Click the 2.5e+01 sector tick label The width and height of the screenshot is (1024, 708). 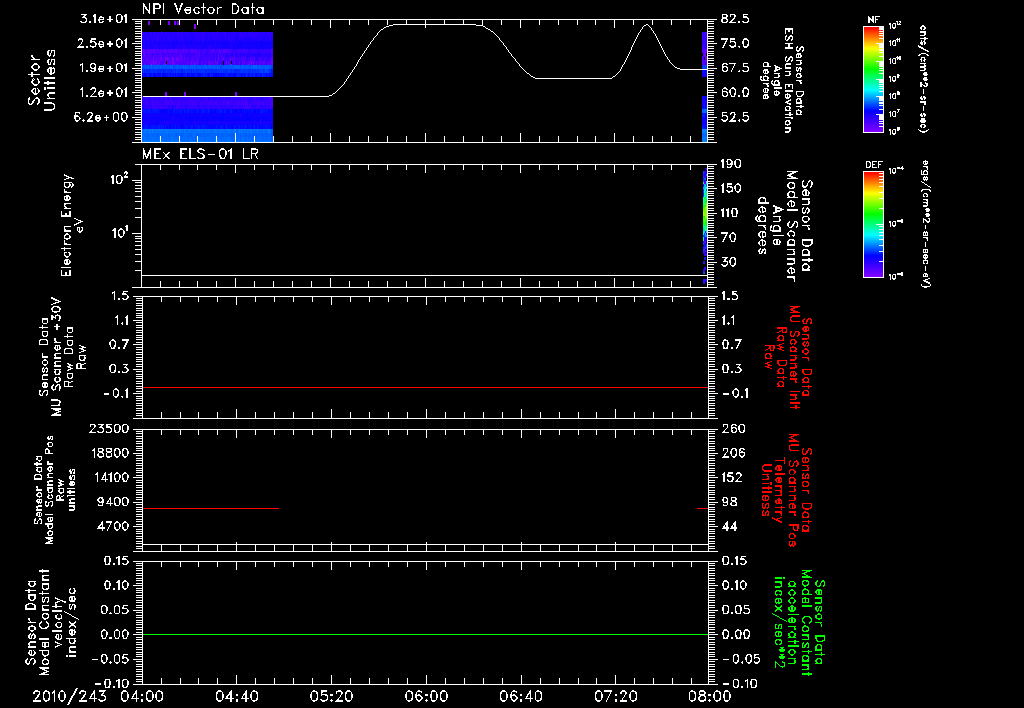[x=103, y=43]
